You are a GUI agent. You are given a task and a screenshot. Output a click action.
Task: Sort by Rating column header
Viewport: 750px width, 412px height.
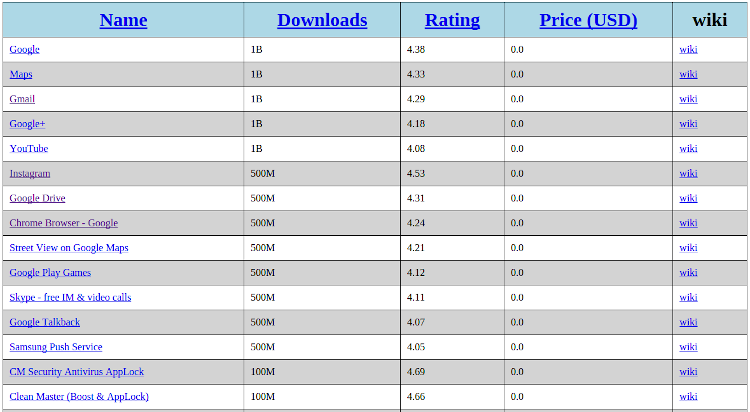(x=452, y=20)
